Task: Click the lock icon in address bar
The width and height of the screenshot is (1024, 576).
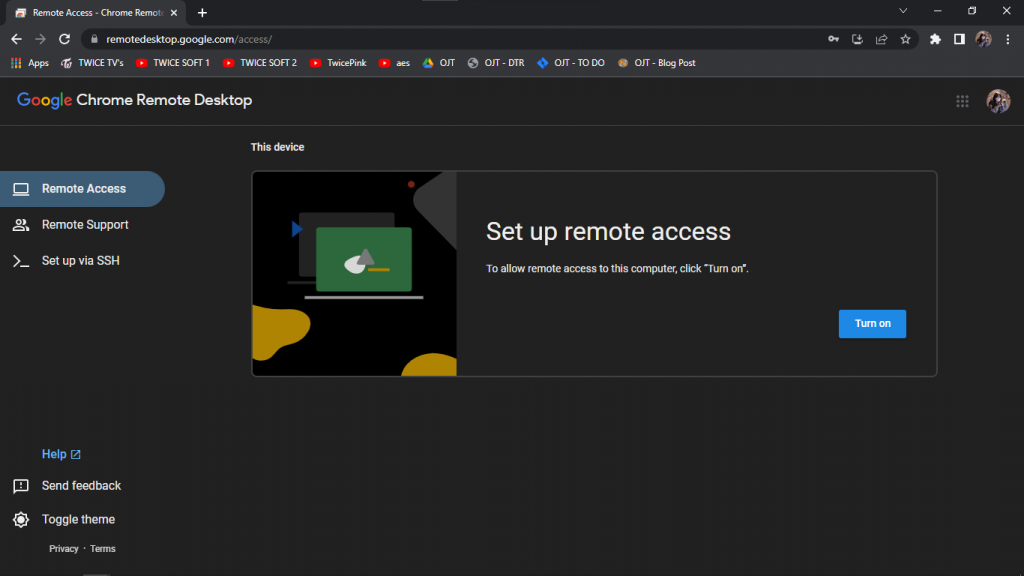Action: point(94,39)
